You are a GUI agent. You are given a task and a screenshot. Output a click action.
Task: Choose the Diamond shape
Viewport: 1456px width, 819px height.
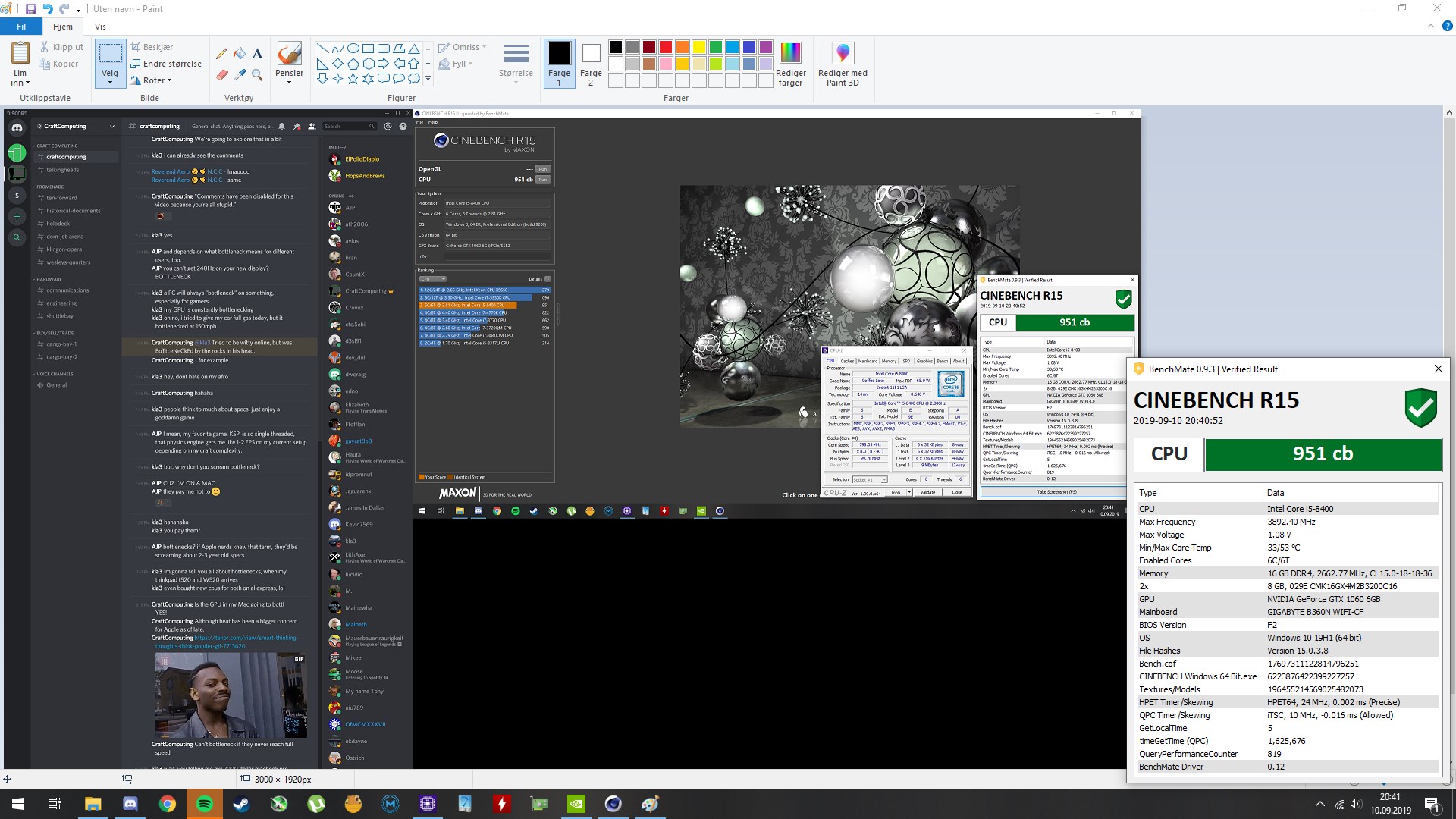pyautogui.click(x=337, y=64)
